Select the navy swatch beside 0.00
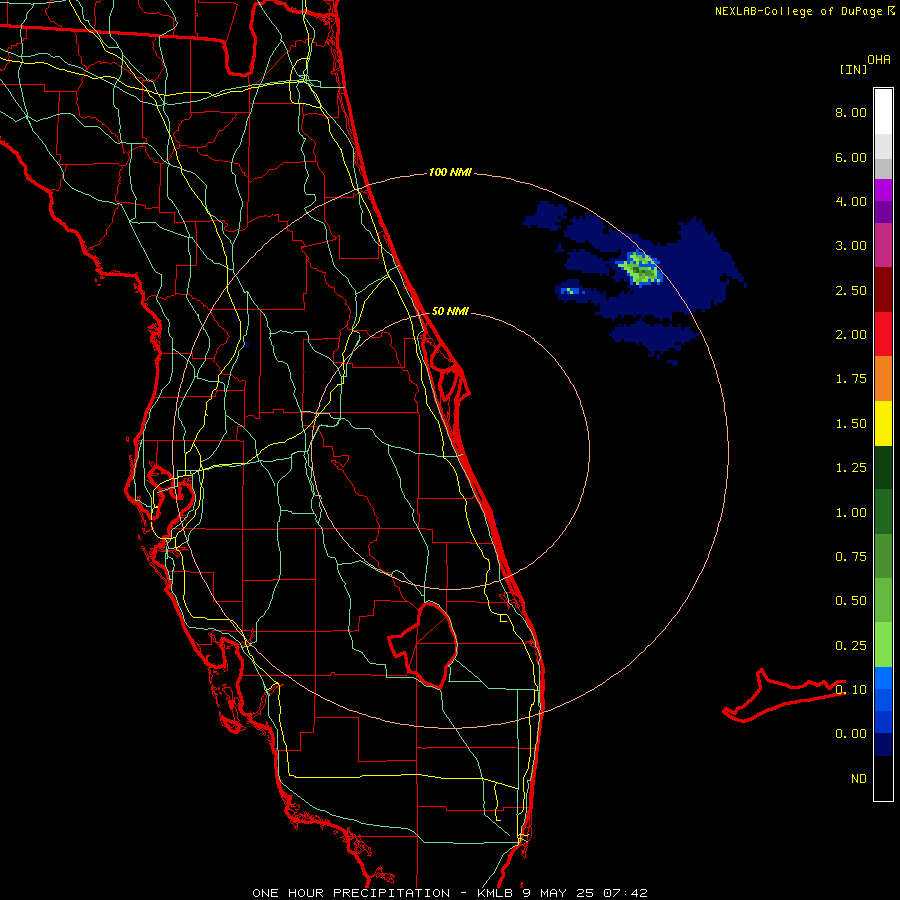The width and height of the screenshot is (900, 900). click(883, 744)
